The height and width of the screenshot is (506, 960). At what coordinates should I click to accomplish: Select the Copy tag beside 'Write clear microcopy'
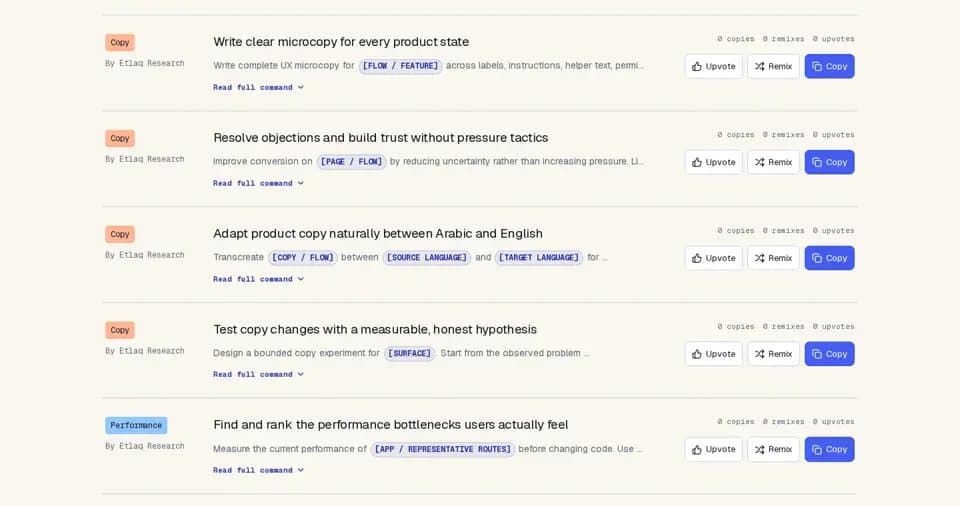(x=120, y=42)
